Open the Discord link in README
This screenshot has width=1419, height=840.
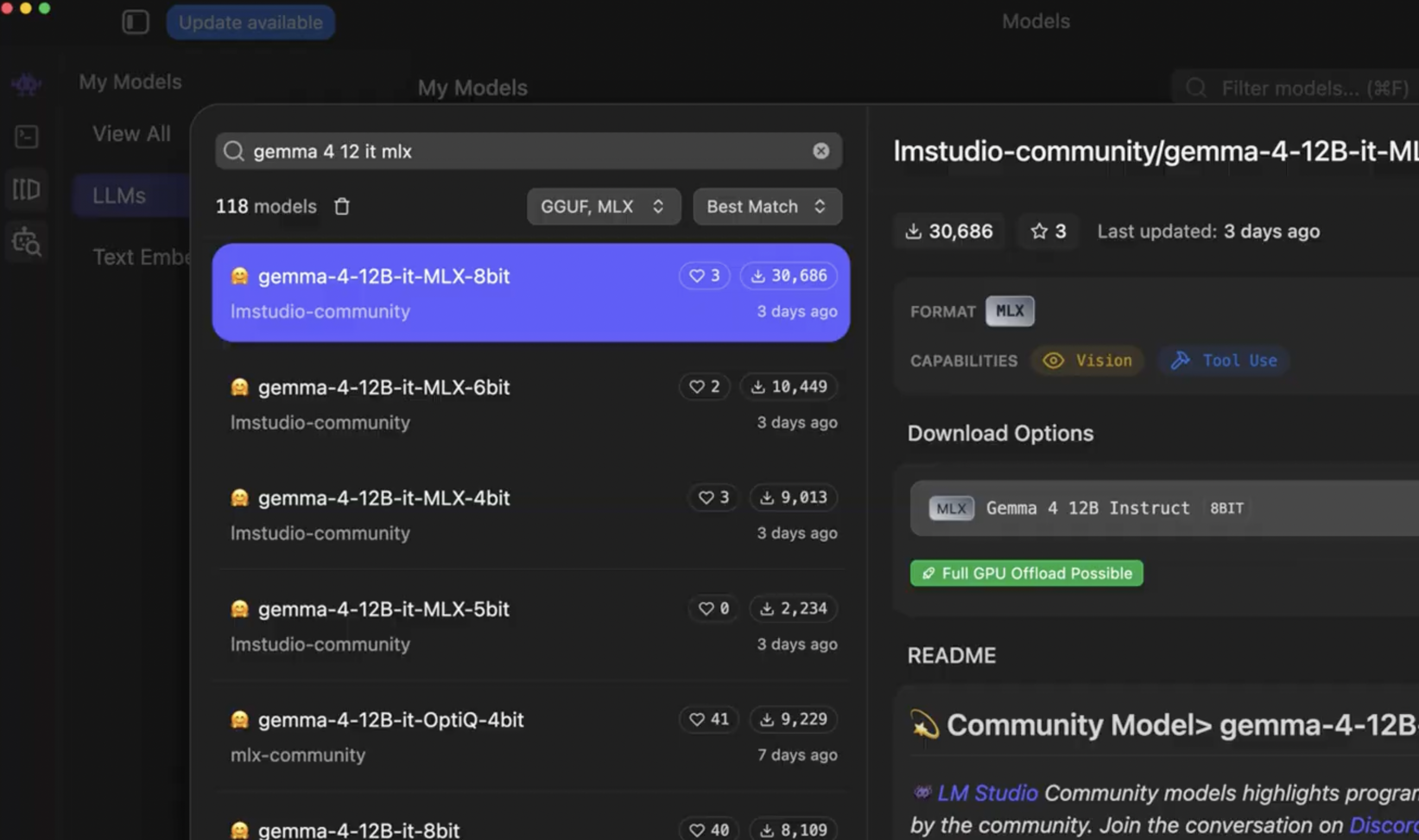click(1384, 825)
